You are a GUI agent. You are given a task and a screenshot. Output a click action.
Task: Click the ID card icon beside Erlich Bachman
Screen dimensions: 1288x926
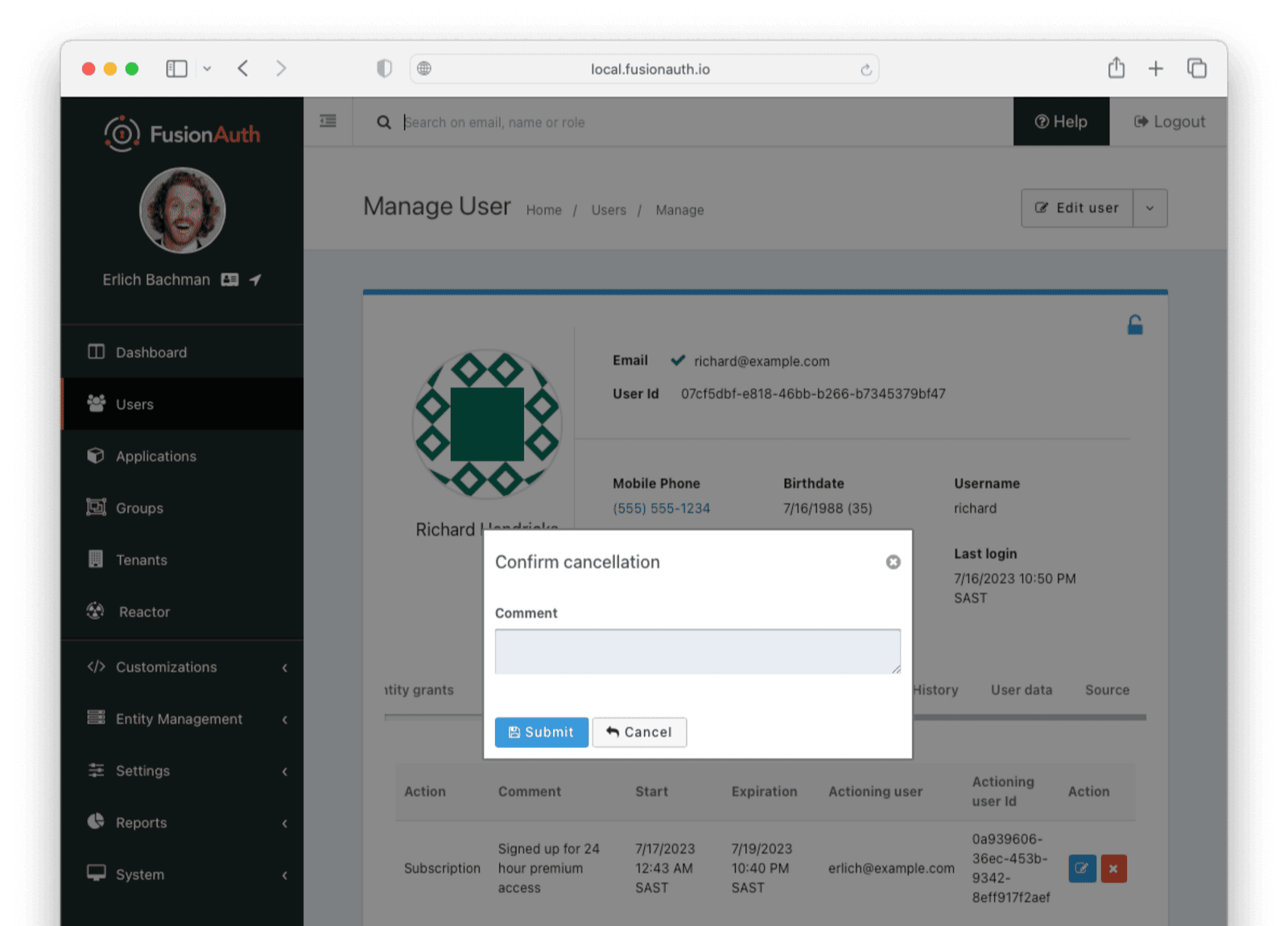click(230, 279)
